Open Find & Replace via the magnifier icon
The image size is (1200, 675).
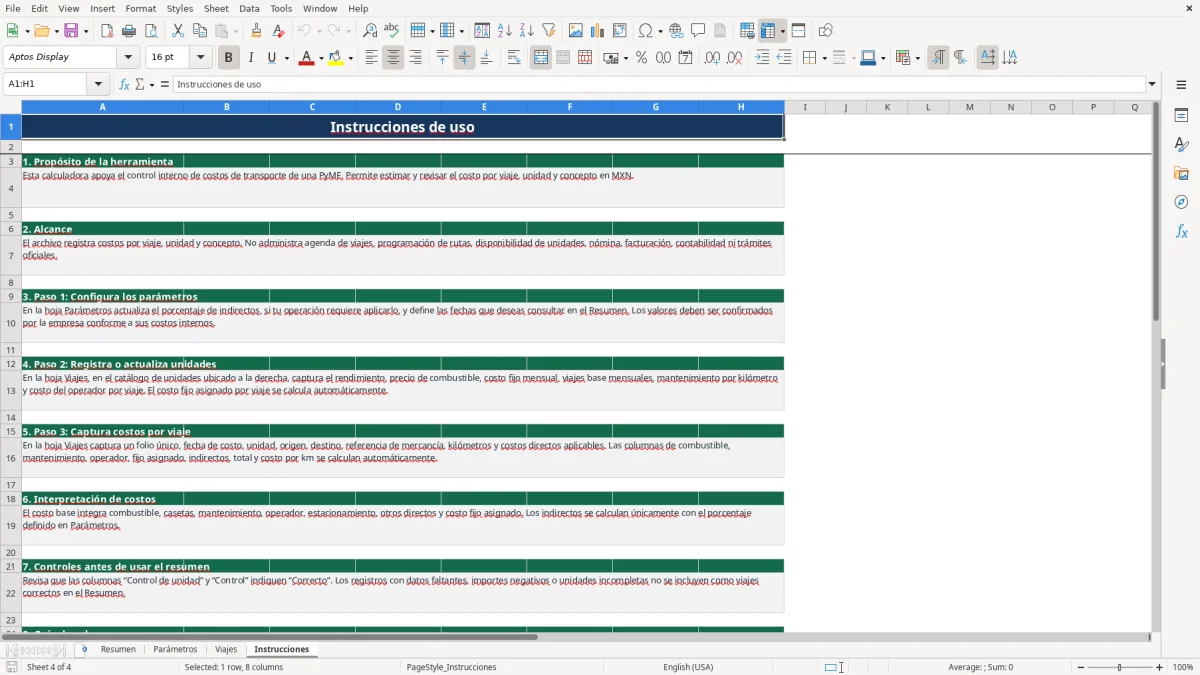[370, 31]
